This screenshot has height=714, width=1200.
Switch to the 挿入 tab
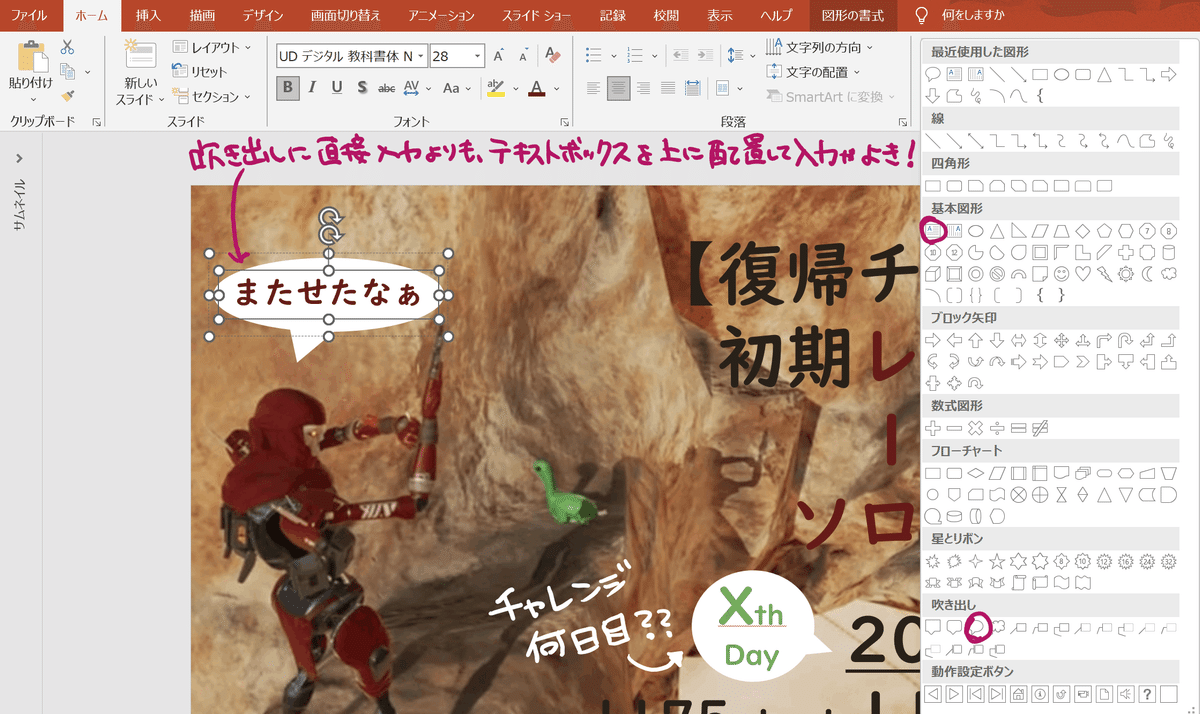coord(148,16)
